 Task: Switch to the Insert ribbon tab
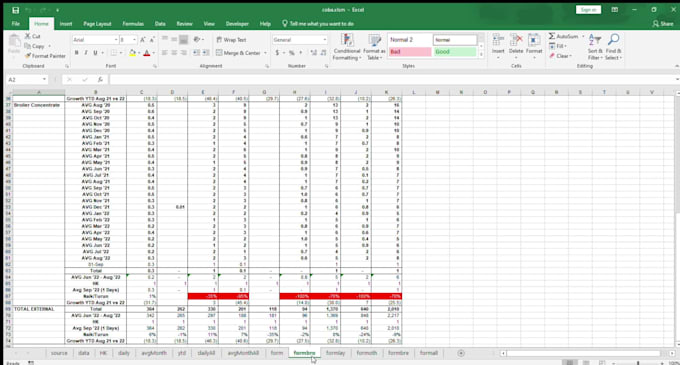pyautogui.click(x=66, y=24)
